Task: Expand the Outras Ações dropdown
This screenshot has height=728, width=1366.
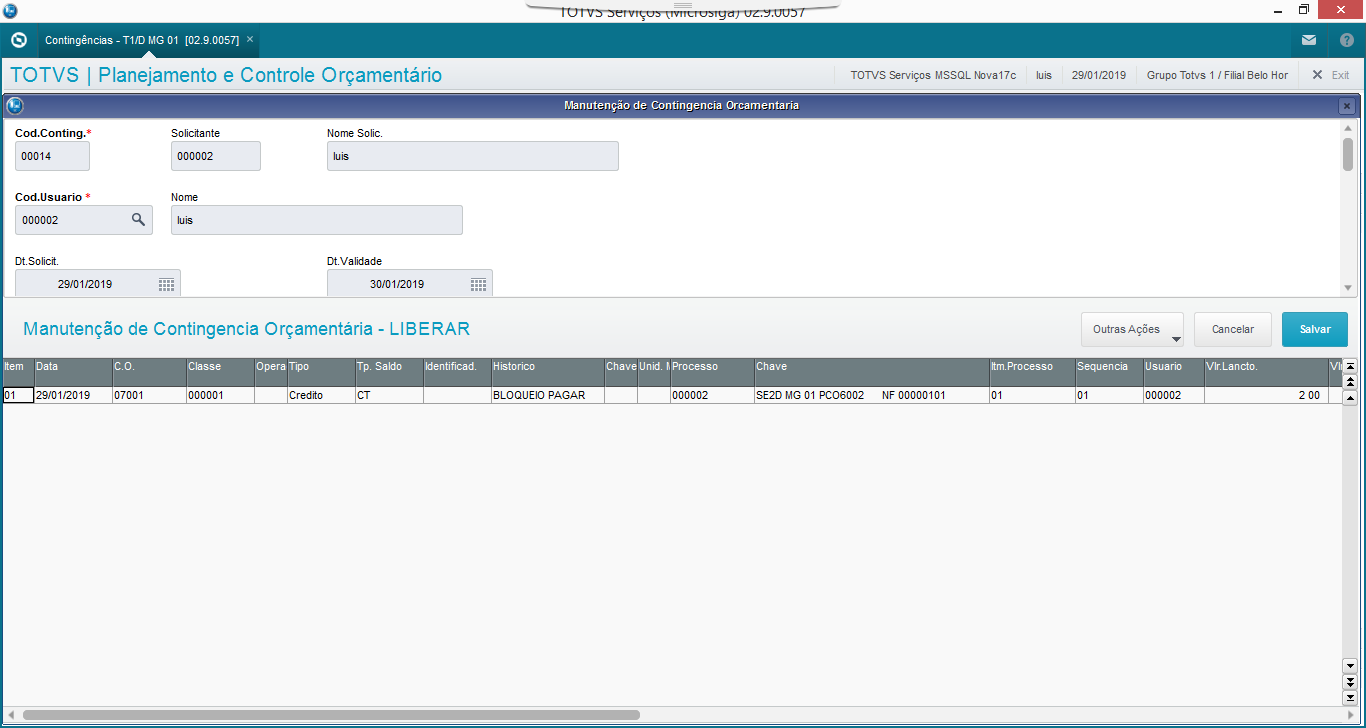Action: pyautogui.click(x=1132, y=329)
